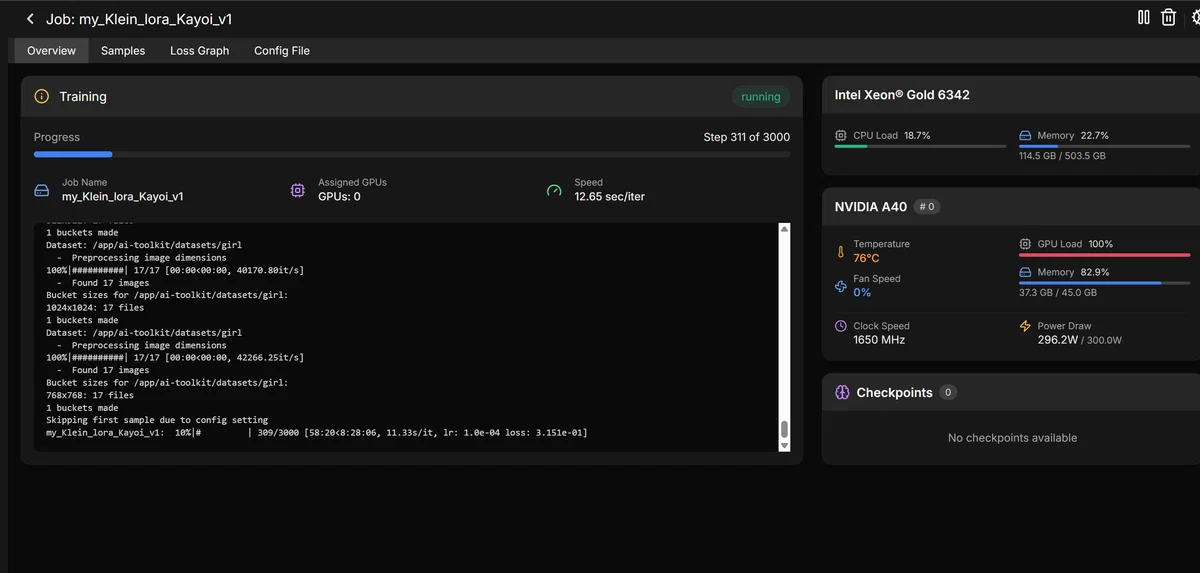Click the log output scrollbar thumb

pyautogui.click(x=785, y=429)
